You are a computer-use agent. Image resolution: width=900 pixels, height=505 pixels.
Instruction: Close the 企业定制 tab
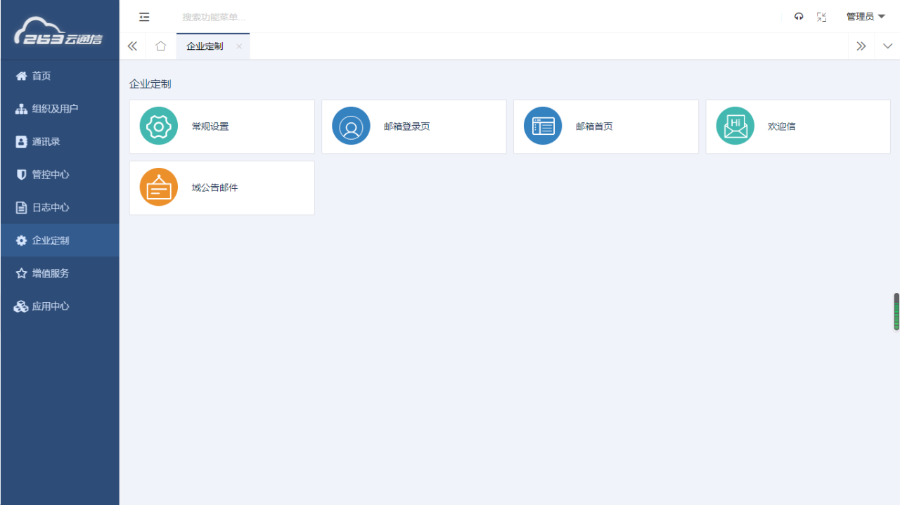pyautogui.click(x=239, y=46)
